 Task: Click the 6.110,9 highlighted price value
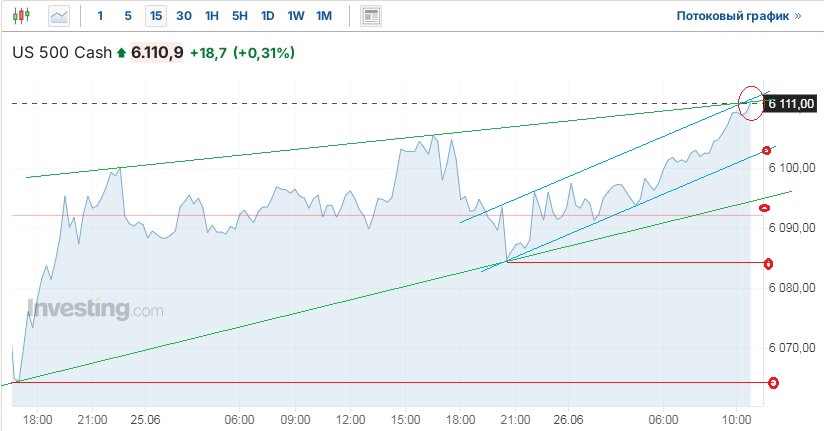pos(157,53)
